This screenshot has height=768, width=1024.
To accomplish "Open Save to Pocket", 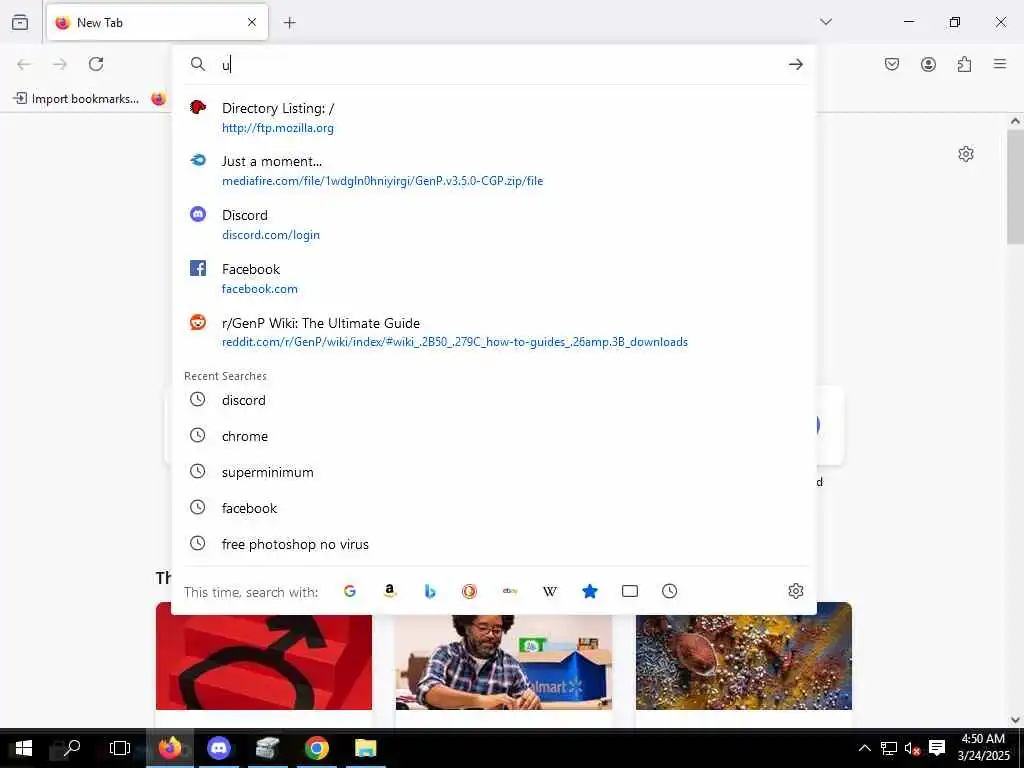I will pyautogui.click(x=892, y=64).
